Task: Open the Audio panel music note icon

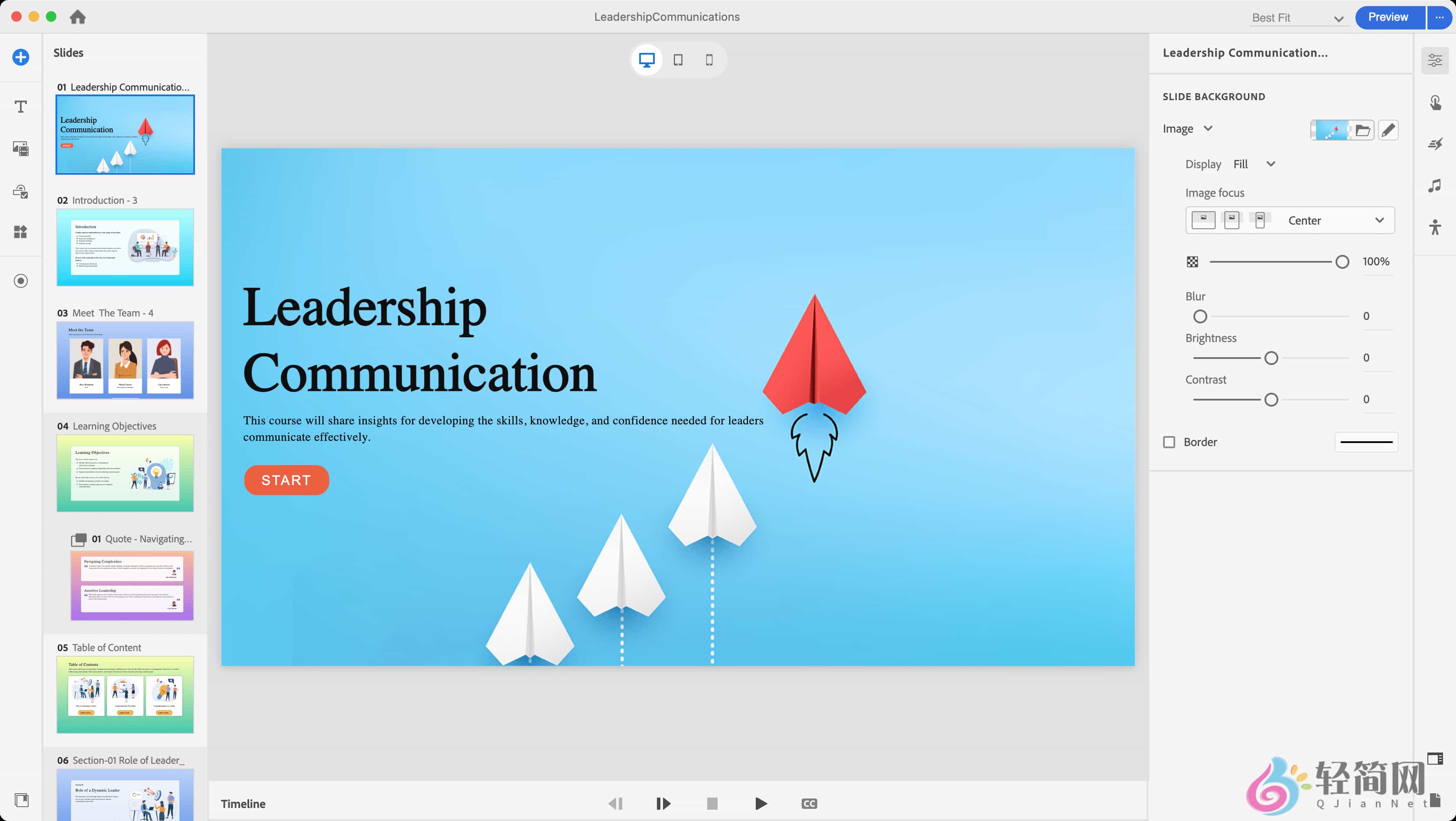Action: pos(1435,186)
